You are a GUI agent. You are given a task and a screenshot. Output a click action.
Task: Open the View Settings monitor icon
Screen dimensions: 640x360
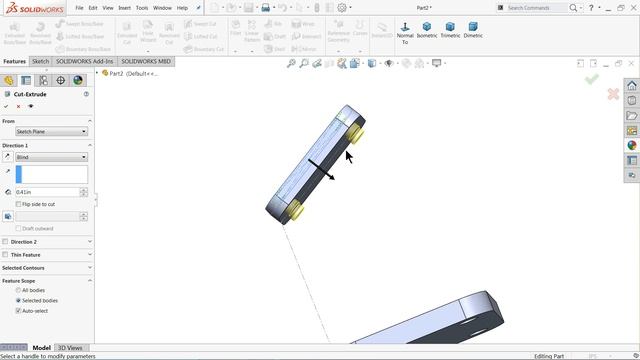pos(437,63)
